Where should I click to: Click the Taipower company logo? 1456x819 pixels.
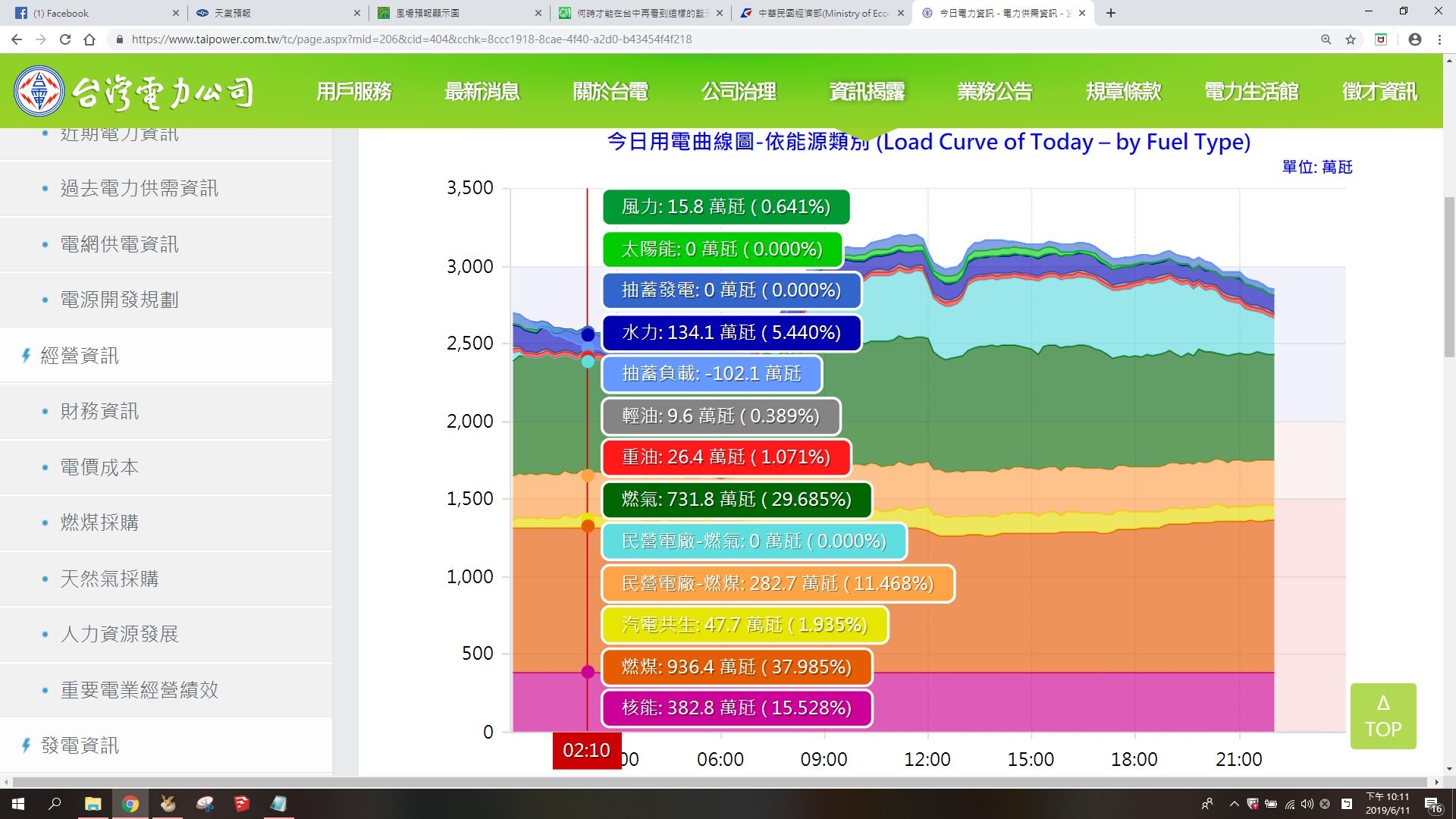point(134,92)
